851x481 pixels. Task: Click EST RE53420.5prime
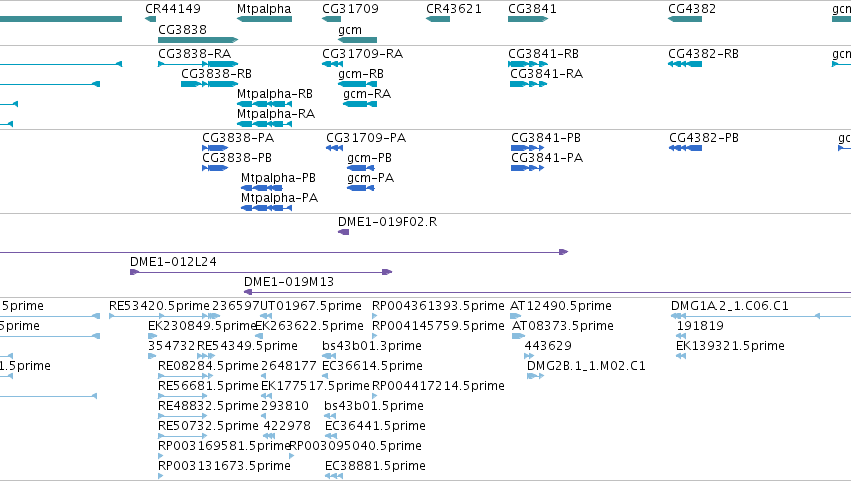pyautogui.click(x=159, y=306)
